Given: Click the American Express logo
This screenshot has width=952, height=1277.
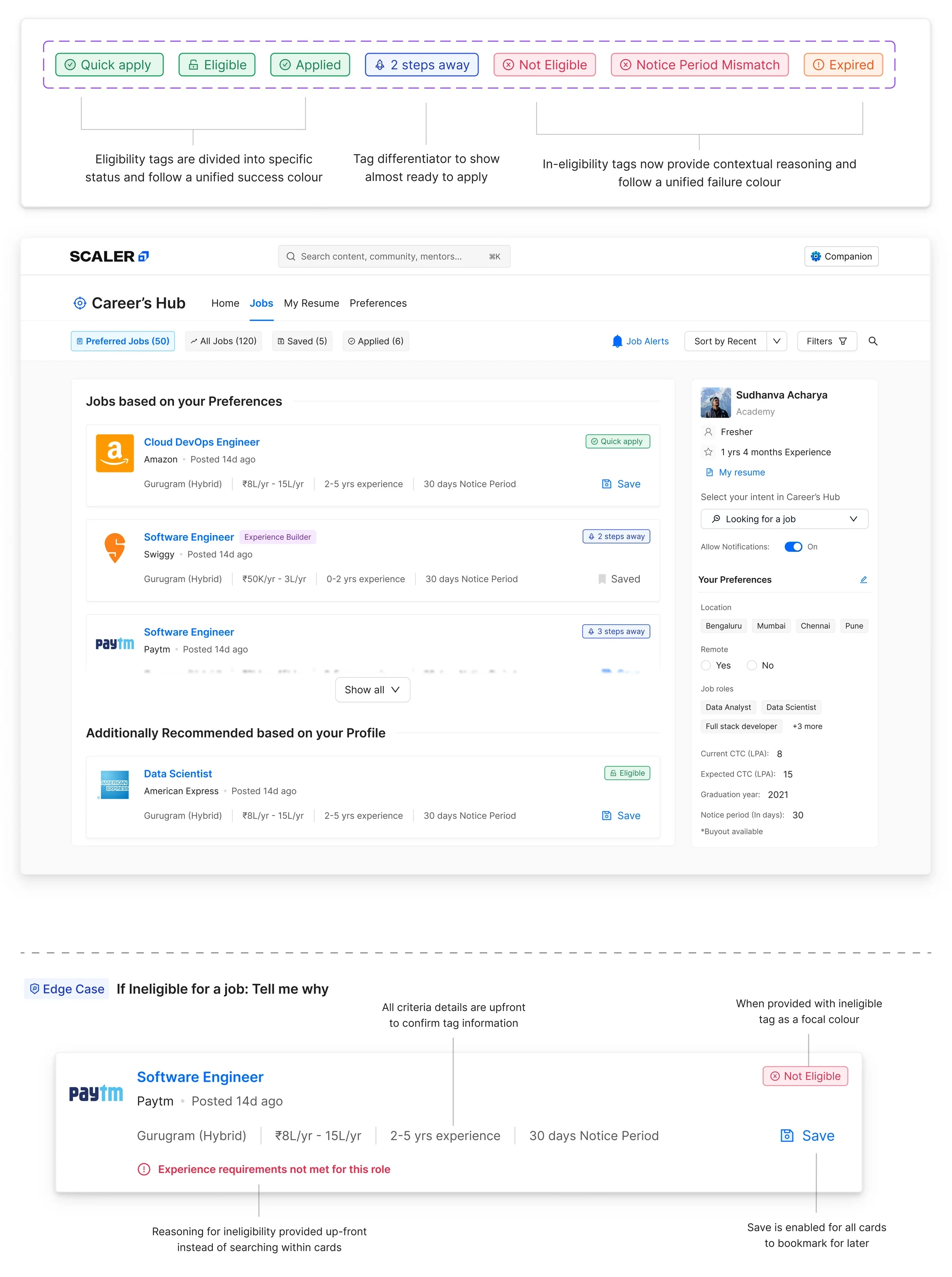Looking at the screenshot, I should coord(115,784).
